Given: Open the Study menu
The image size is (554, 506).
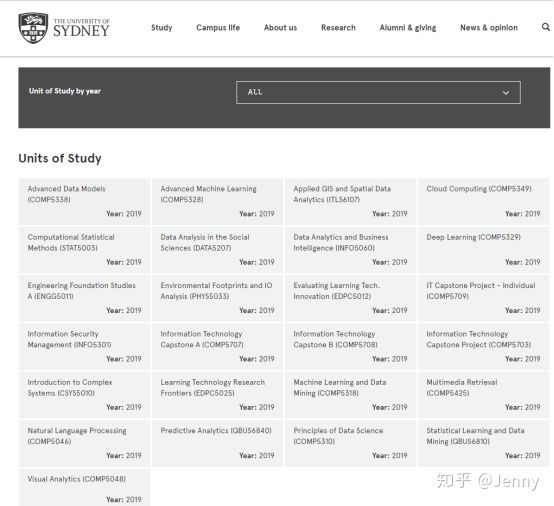Looking at the screenshot, I should [161, 28].
